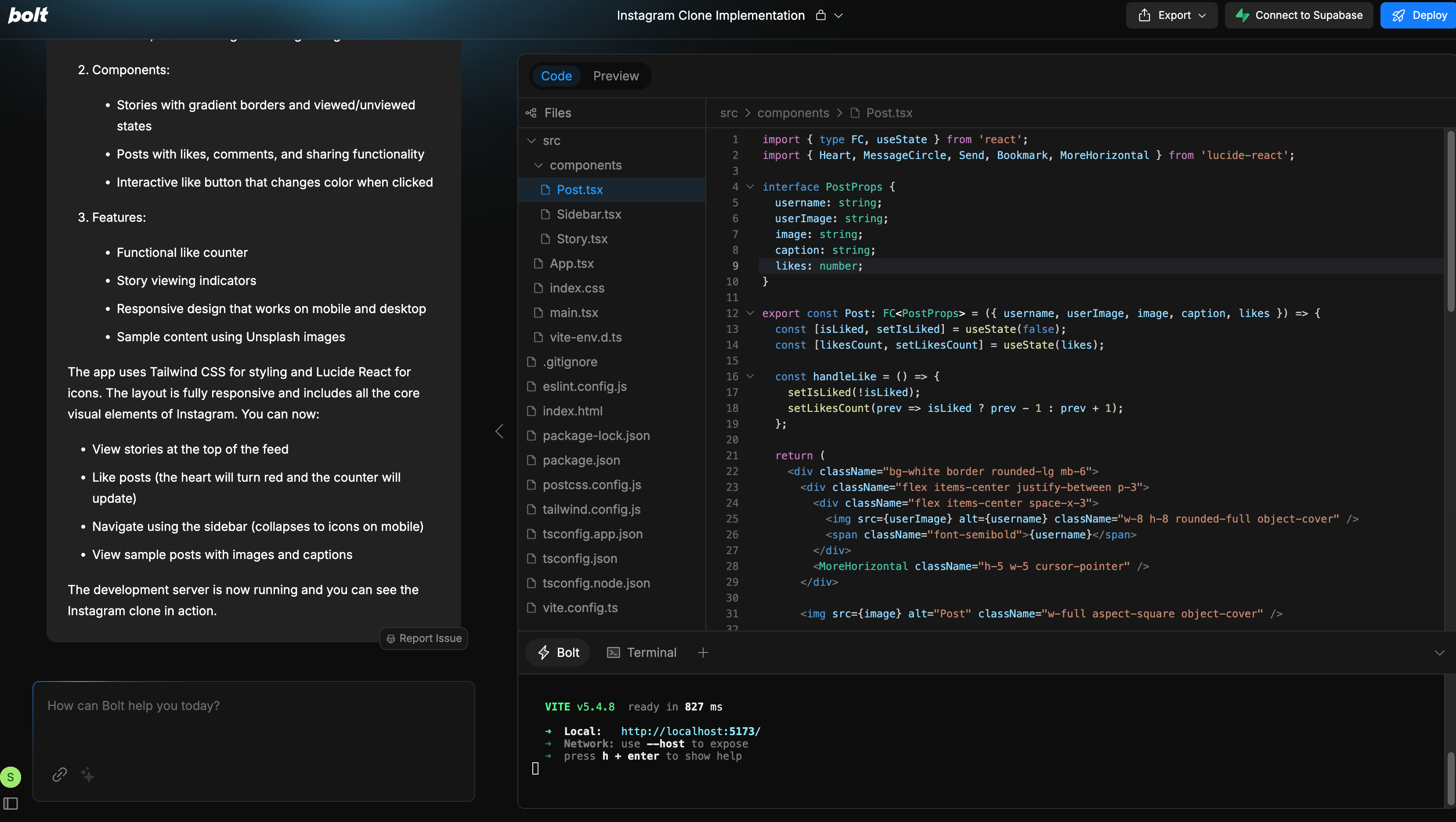1456x822 pixels.
Task: Open the user avatar S
Action: [x=11, y=777]
